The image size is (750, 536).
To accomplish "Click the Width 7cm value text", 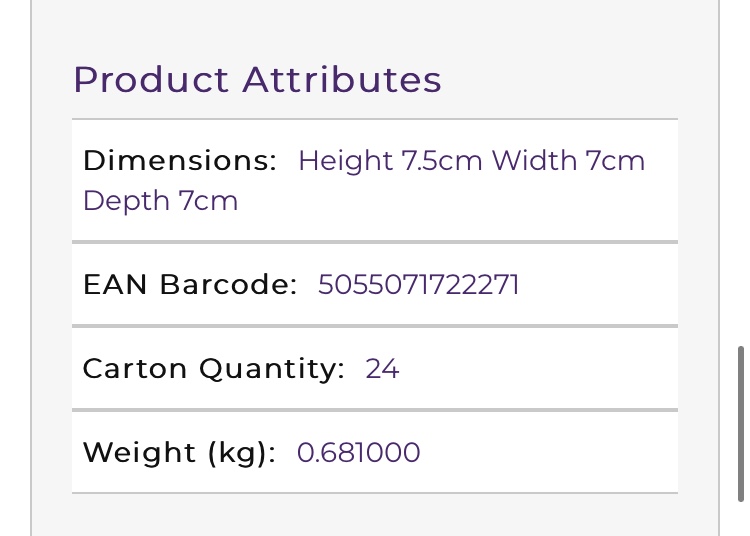I will [569, 160].
